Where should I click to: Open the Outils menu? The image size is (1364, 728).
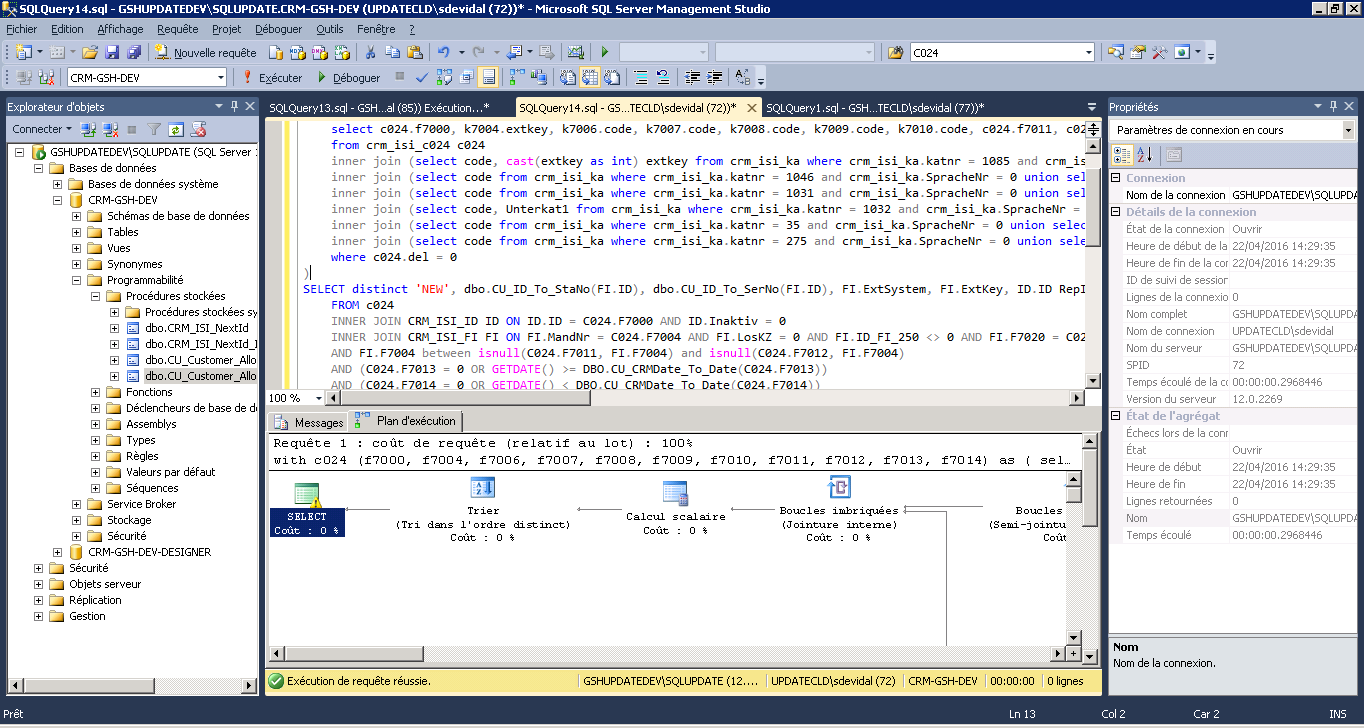click(329, 29)
